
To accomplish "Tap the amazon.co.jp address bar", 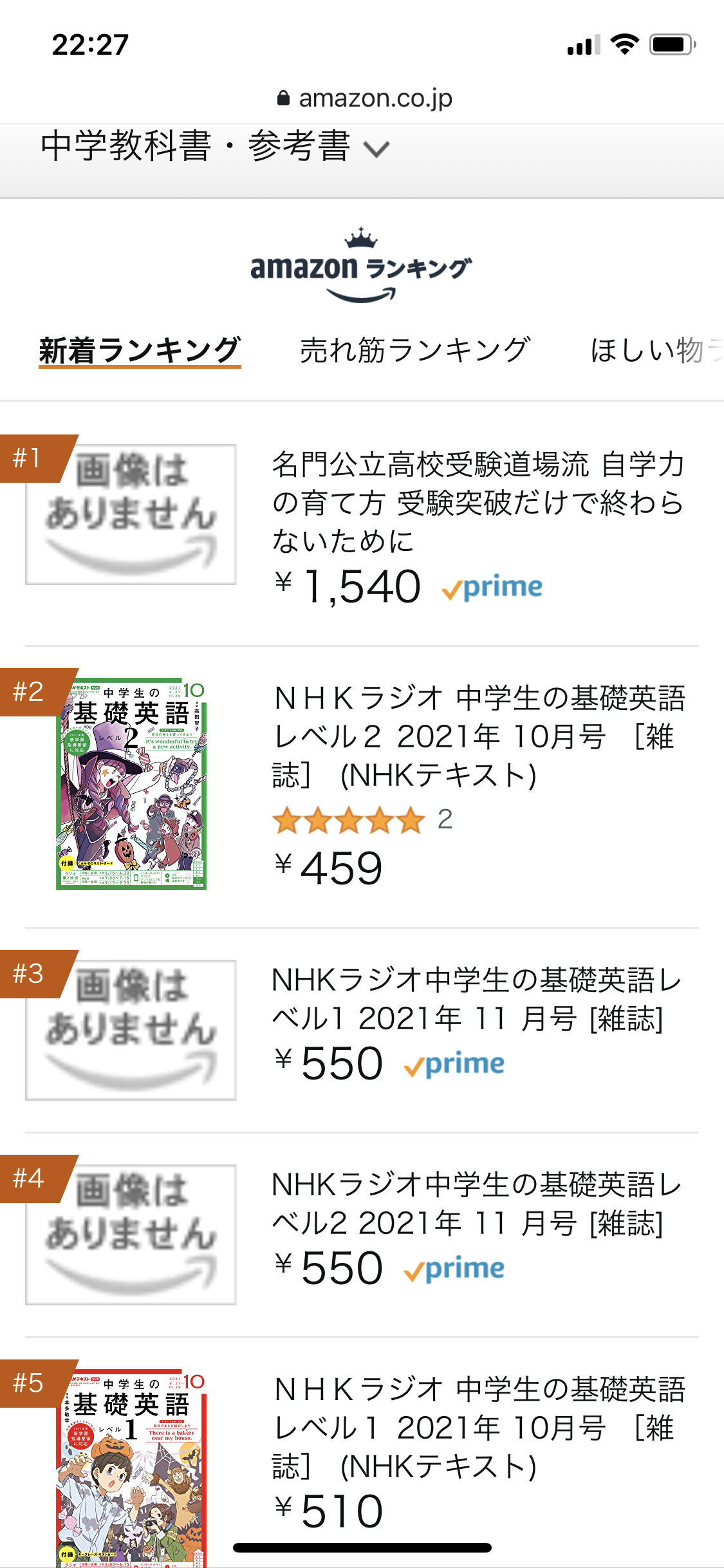I will coord(364,98).
